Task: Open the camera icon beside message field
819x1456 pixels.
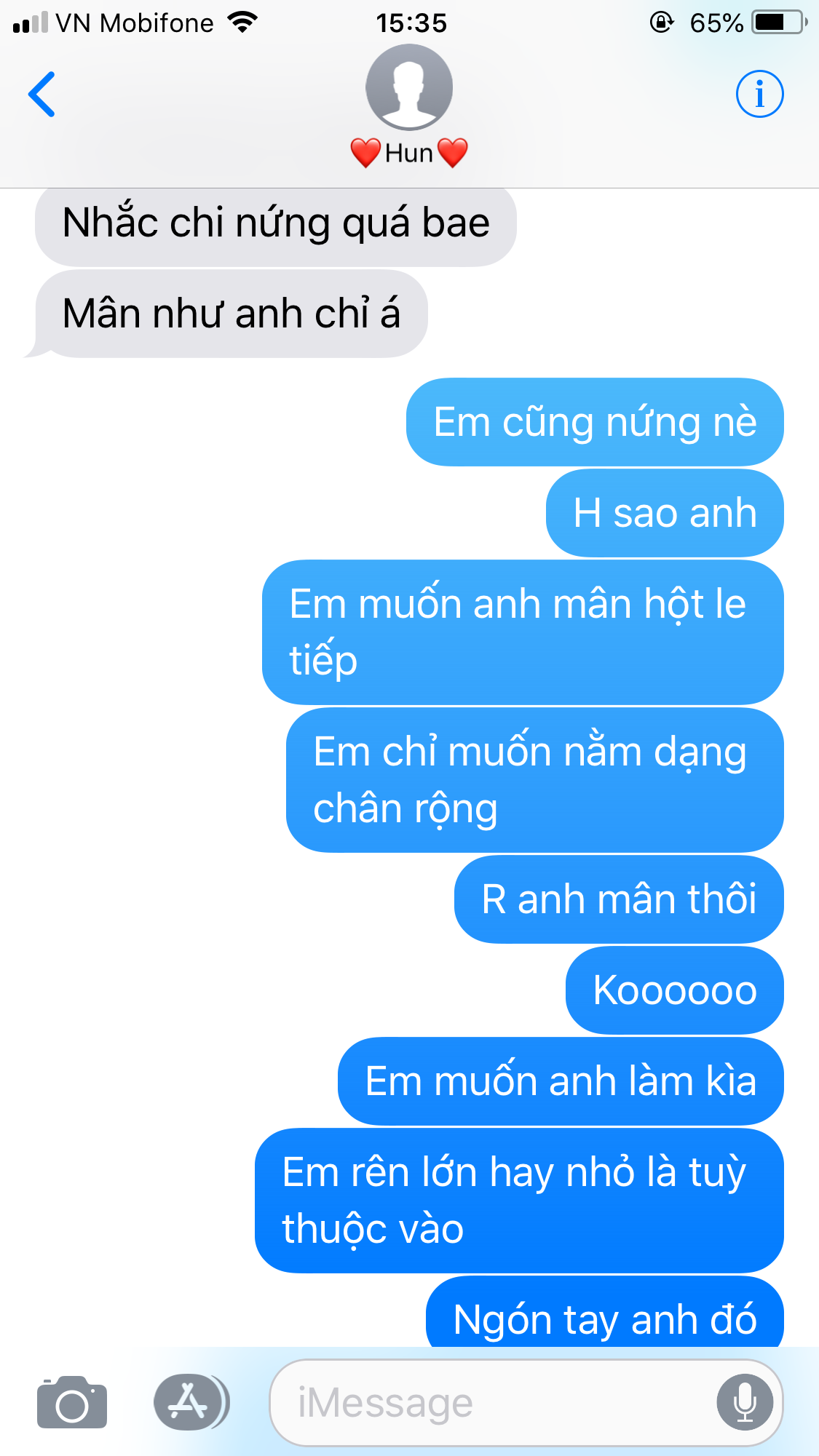Action: 72,1401
